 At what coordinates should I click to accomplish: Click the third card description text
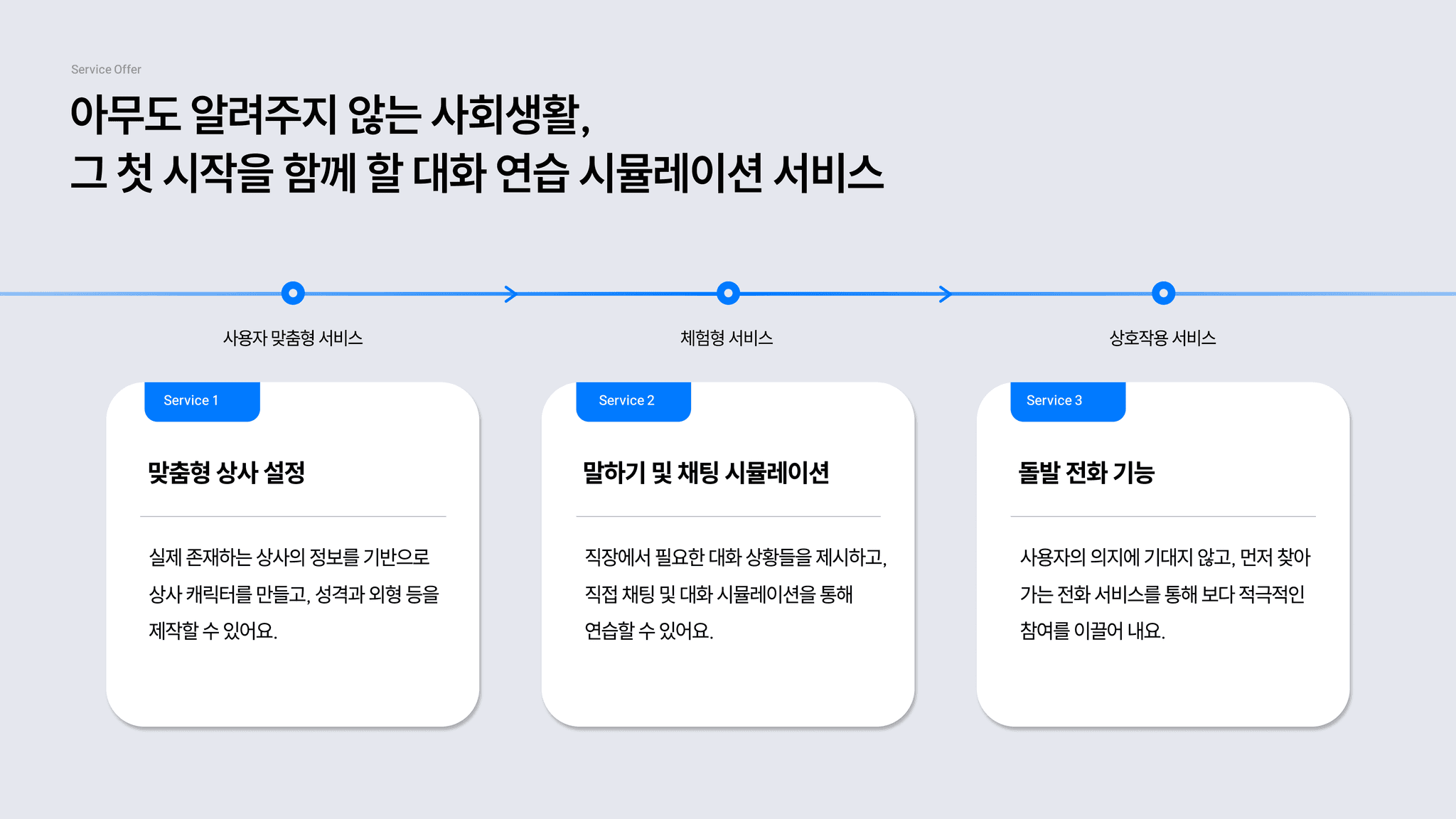[x=1163, y=594]
